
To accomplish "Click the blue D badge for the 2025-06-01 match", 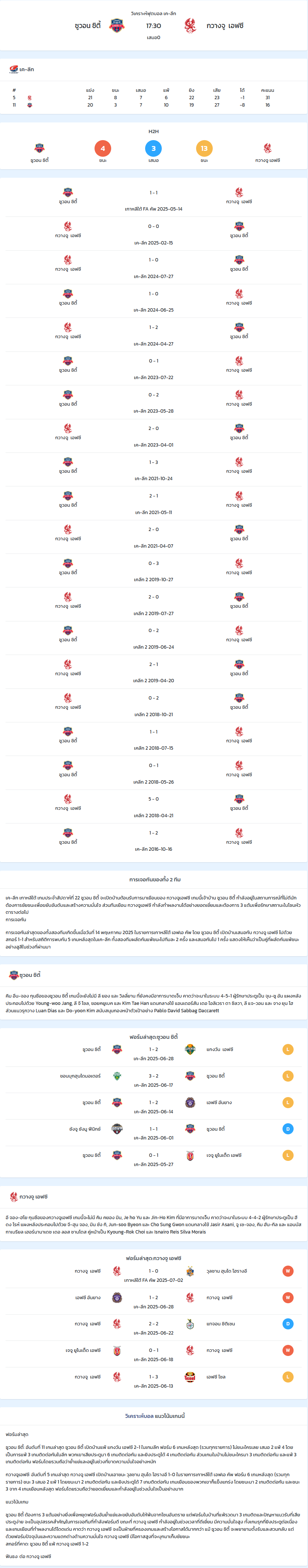I will click(288, 1128).
